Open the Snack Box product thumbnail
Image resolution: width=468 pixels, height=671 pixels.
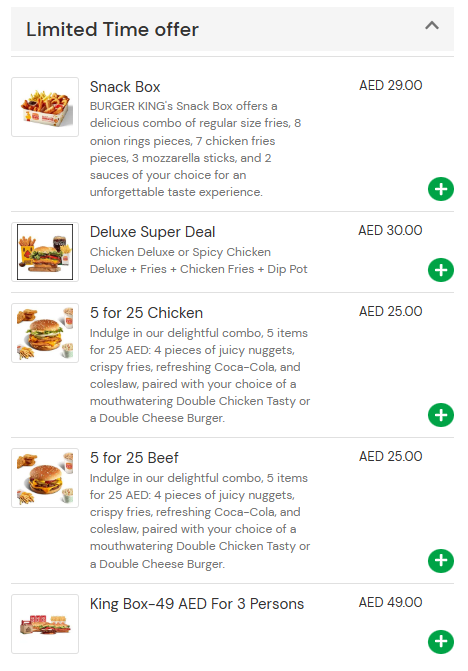point(45,107)
